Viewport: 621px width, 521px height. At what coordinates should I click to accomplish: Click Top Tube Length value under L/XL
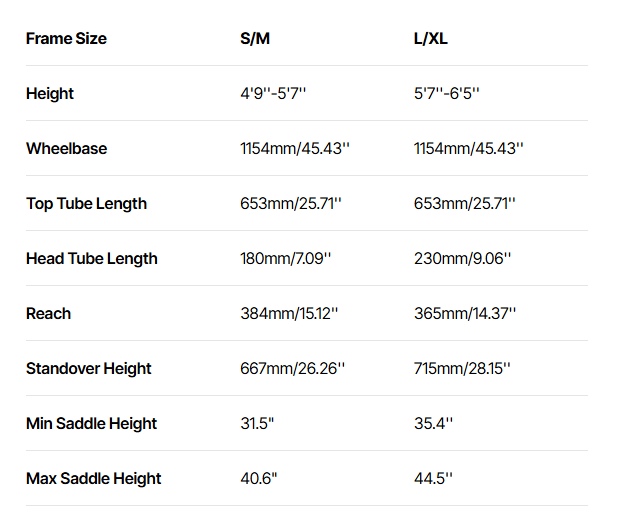pos(463,204)
